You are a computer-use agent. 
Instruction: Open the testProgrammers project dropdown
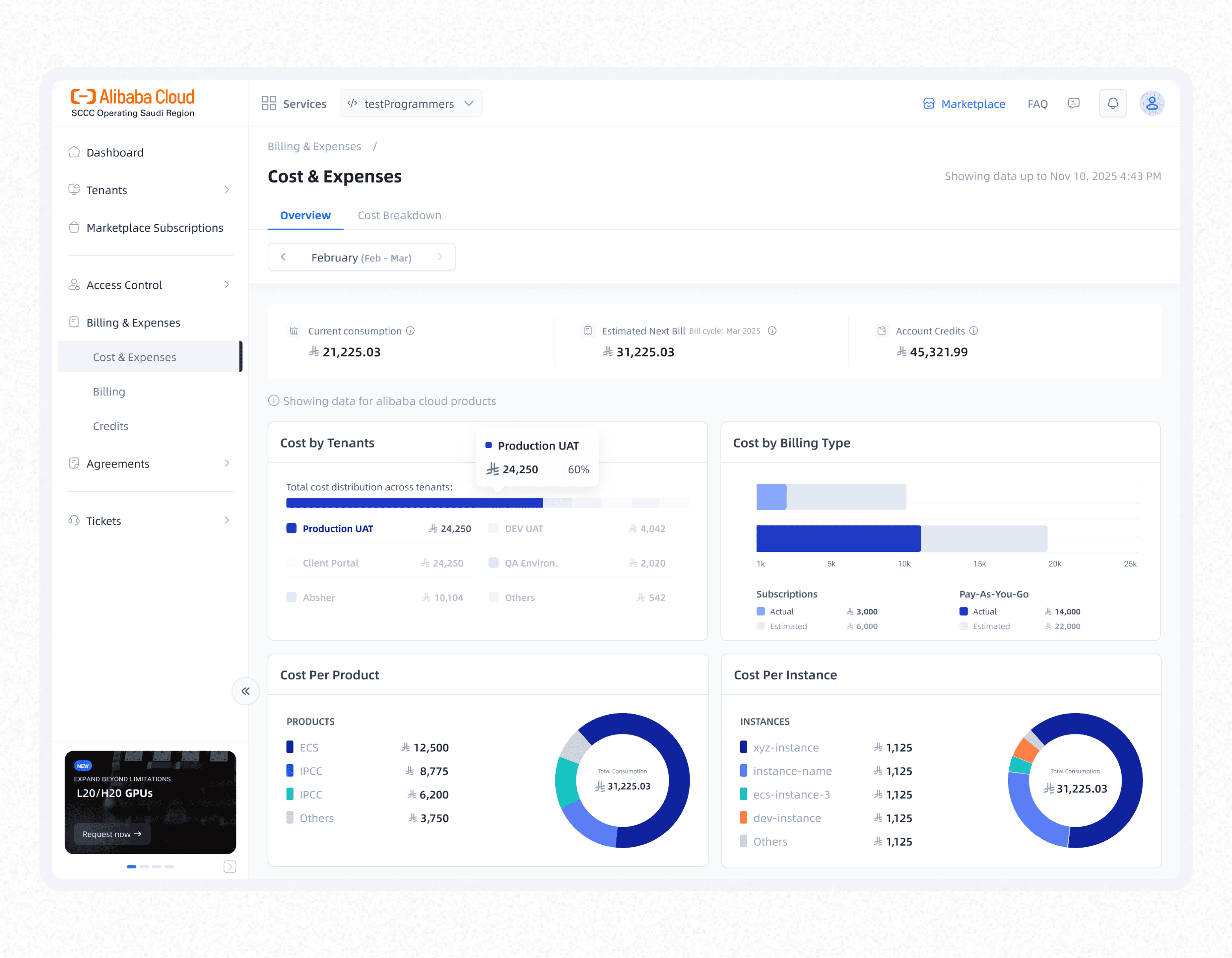point(411,103)
